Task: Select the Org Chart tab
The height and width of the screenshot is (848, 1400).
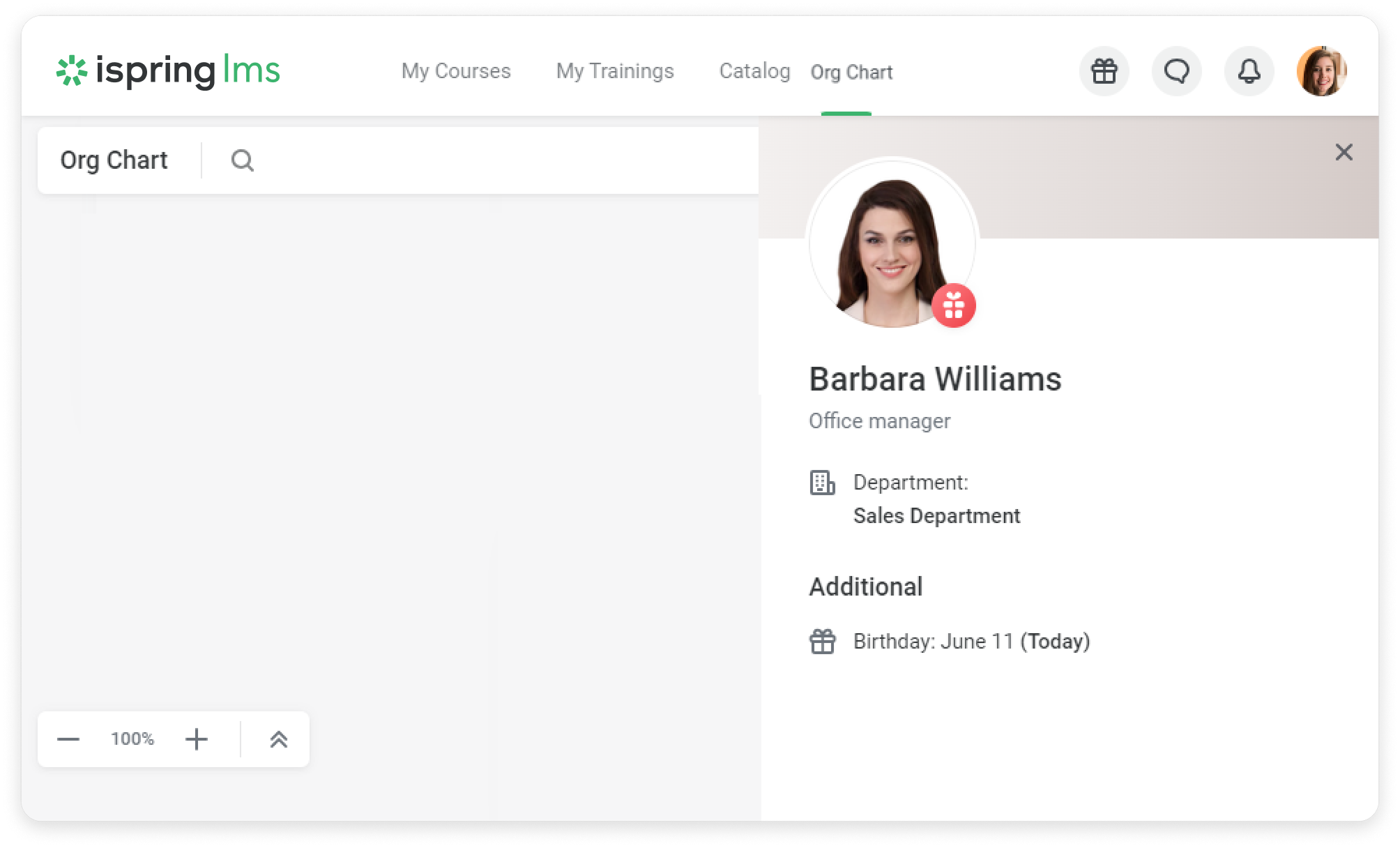Action: click(851, 73)
